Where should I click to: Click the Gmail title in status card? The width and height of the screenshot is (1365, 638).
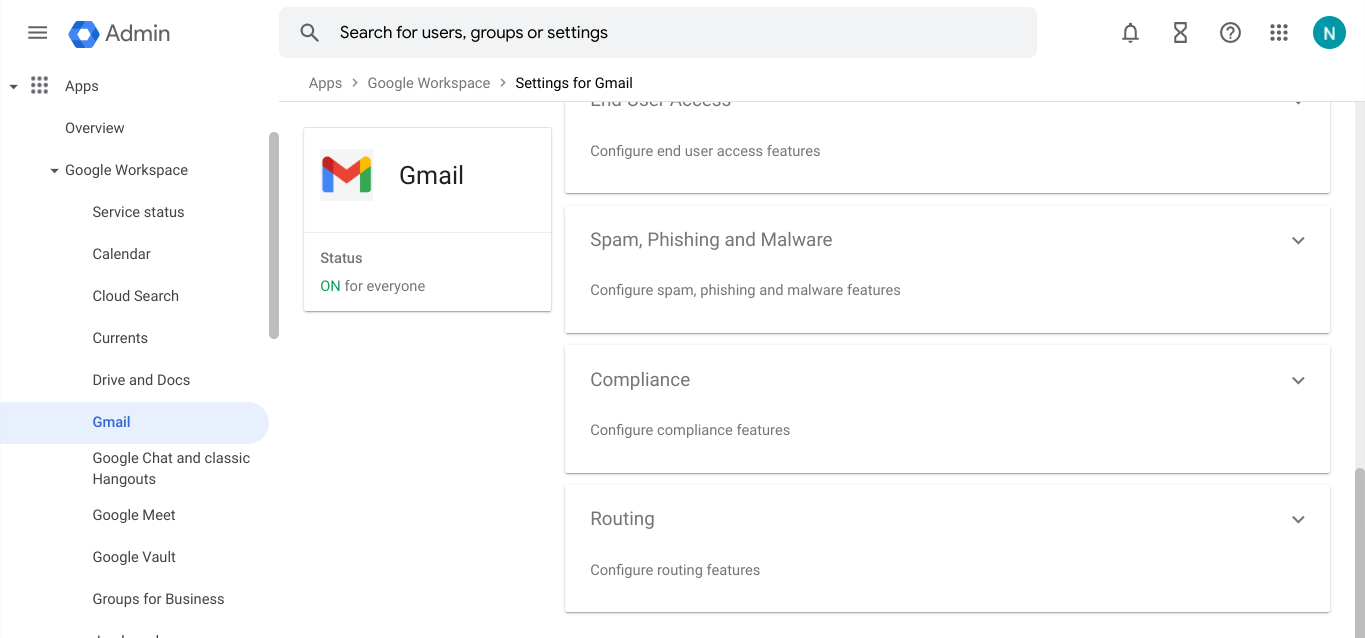[x=431, y=175]
